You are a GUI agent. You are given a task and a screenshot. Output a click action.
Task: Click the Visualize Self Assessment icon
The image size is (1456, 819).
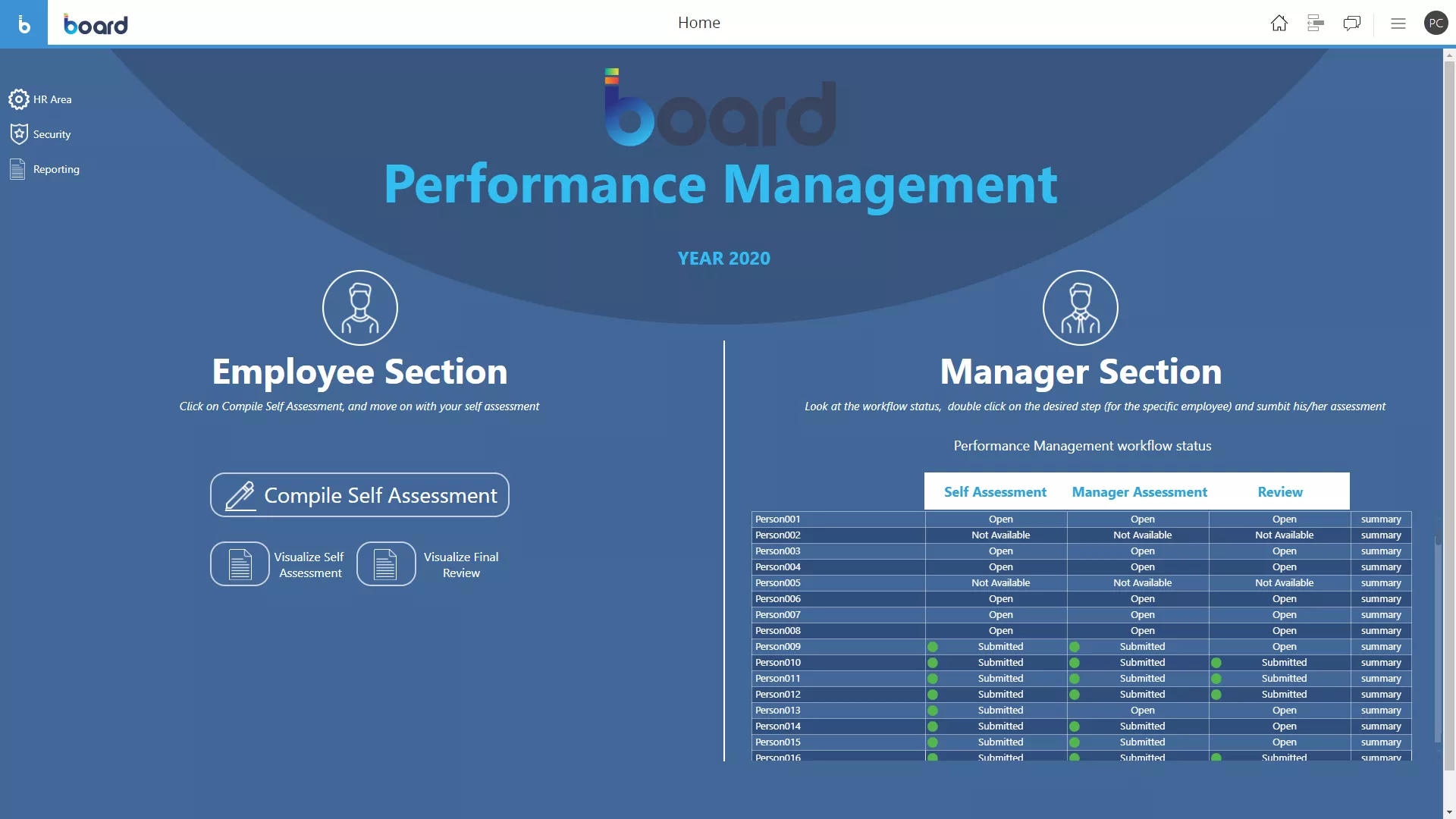click(239, 564)
